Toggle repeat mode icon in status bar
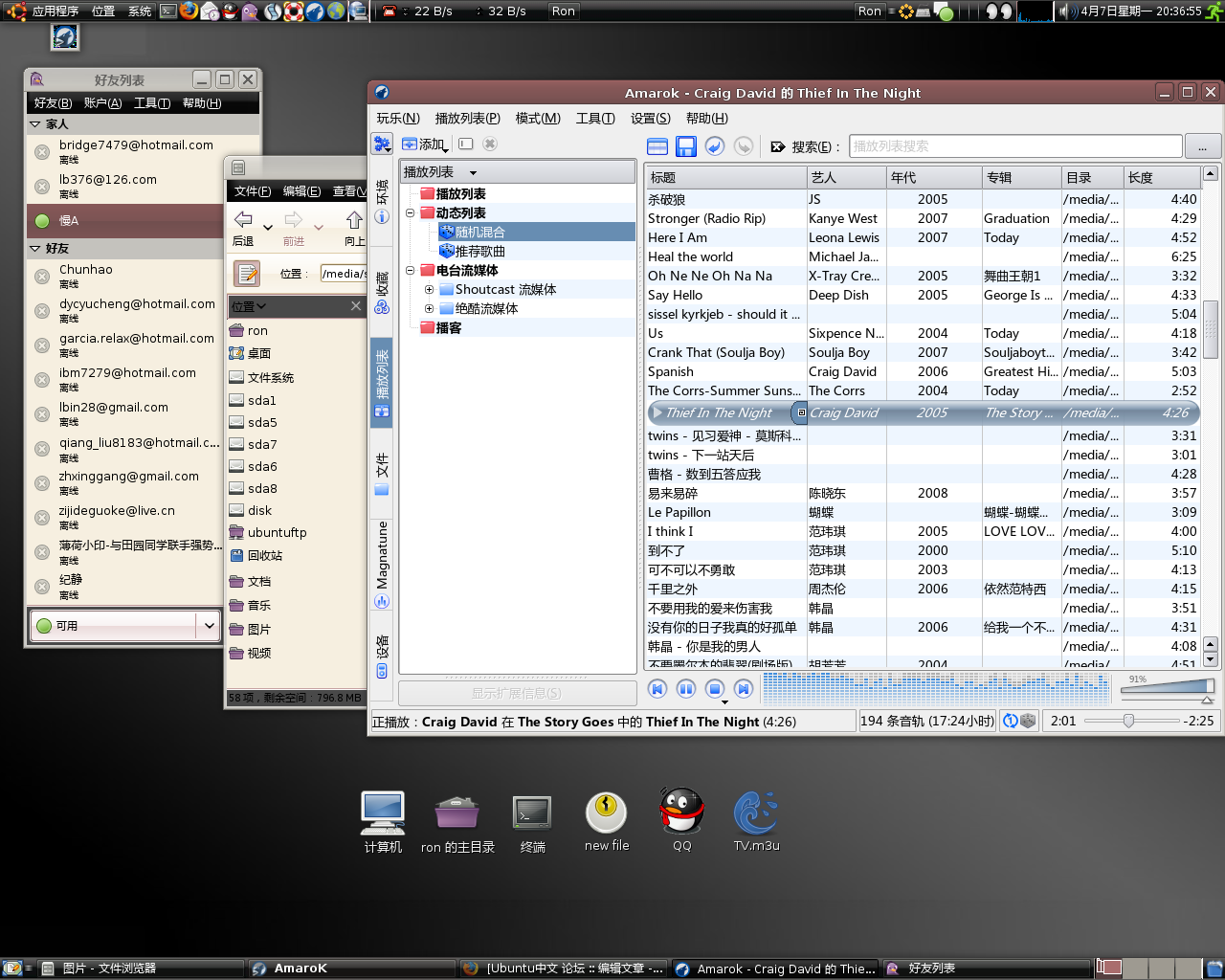 pos(1010,721)
